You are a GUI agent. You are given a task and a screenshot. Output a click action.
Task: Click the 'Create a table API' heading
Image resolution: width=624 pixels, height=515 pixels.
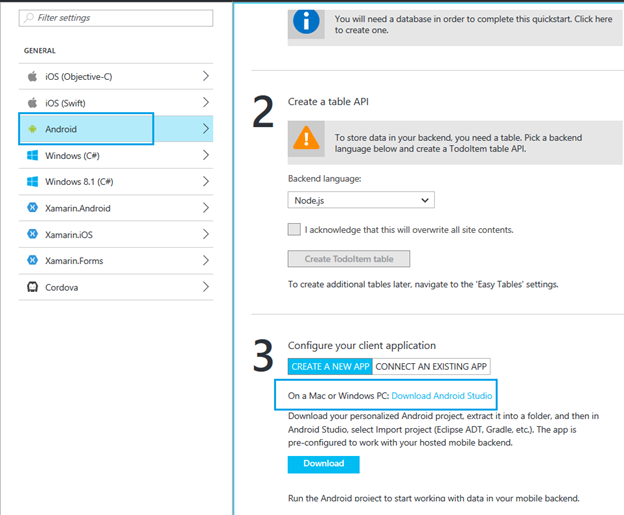328,102
